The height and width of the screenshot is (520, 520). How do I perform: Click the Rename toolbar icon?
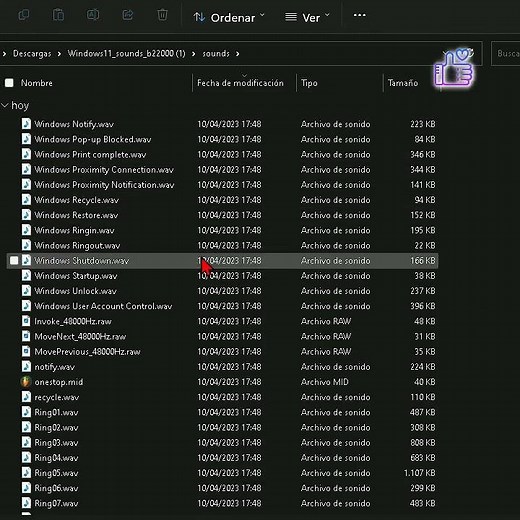[x=93, y=15]
